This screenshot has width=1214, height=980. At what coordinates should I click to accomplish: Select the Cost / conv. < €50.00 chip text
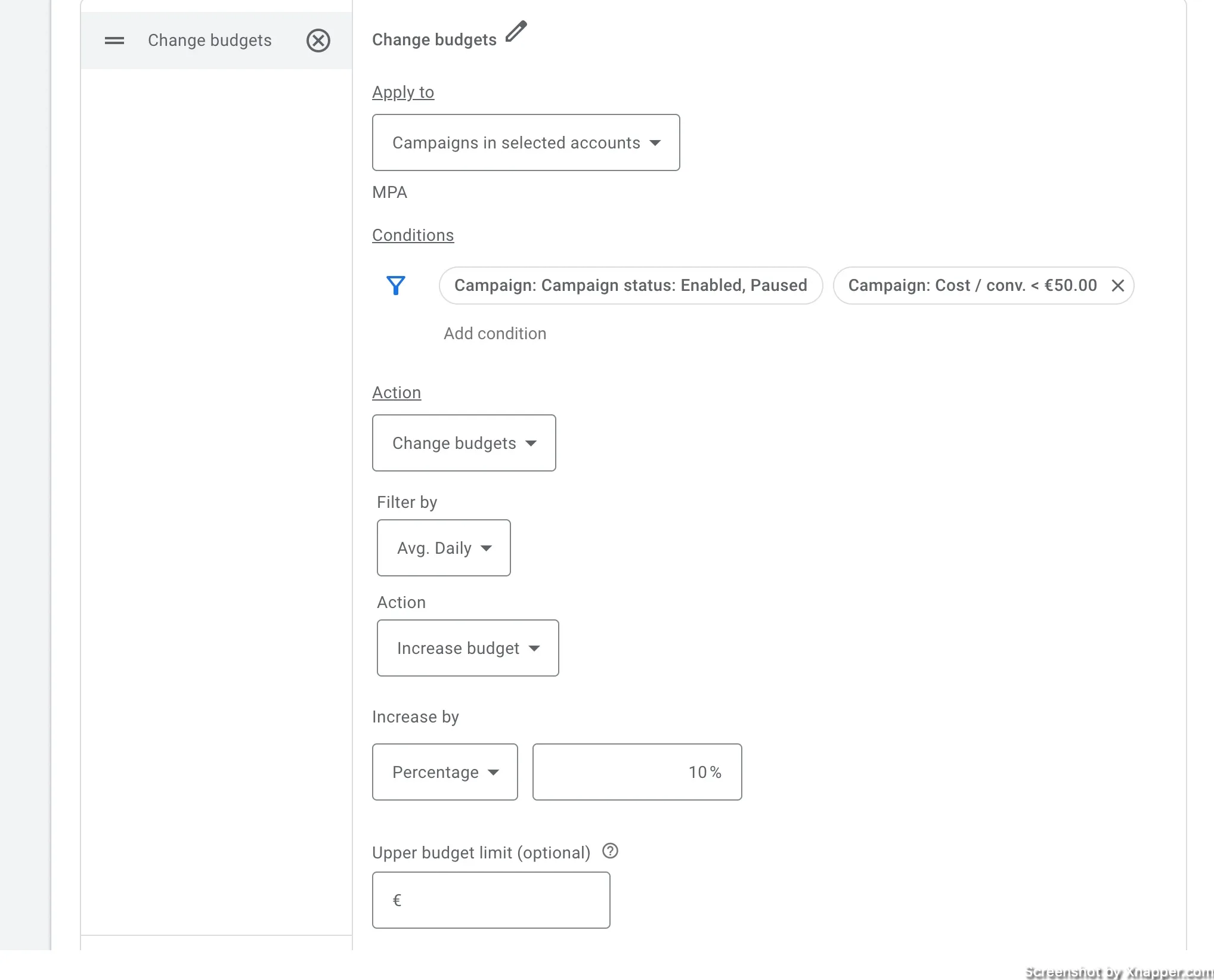pyautogui.click(x=973, y=286)
